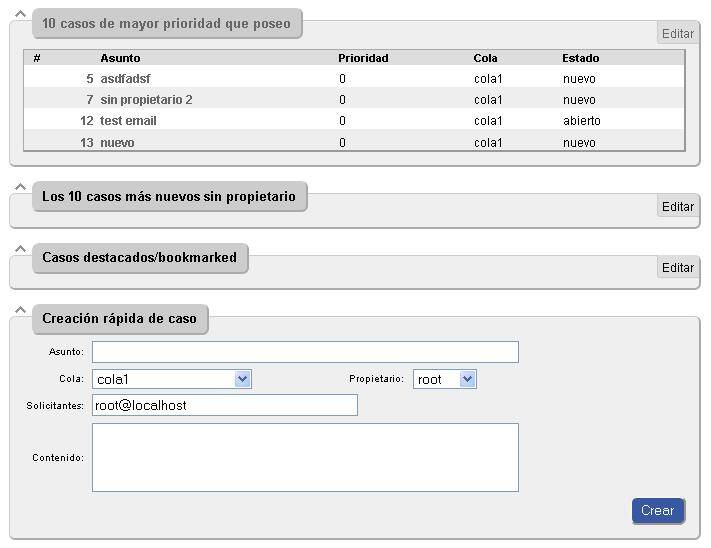Viewport: 711px width, 548px height.
Task: Collapse the 'Creación rápida de caso' section
Action: pyautogui.click(x=21, y=309)
